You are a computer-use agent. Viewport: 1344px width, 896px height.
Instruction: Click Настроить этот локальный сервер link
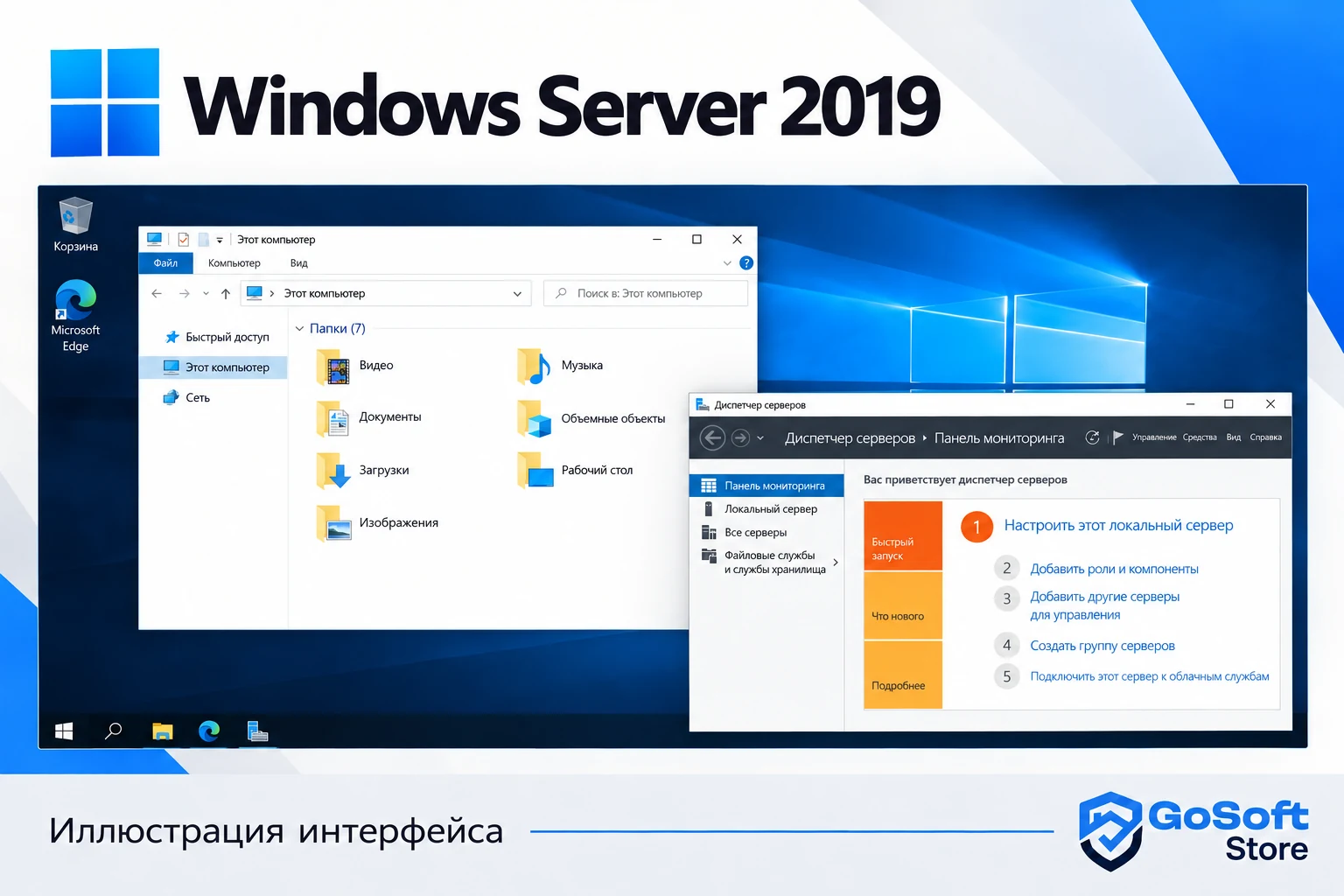point(1118,525)
